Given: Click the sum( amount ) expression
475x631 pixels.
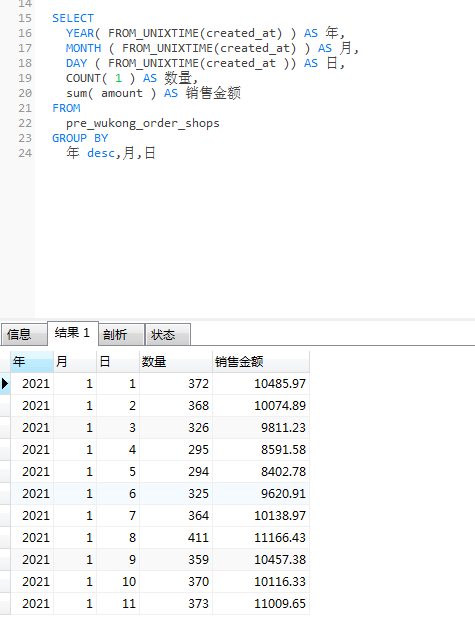Looking at the screenshot, I should (x=111, y=93).
